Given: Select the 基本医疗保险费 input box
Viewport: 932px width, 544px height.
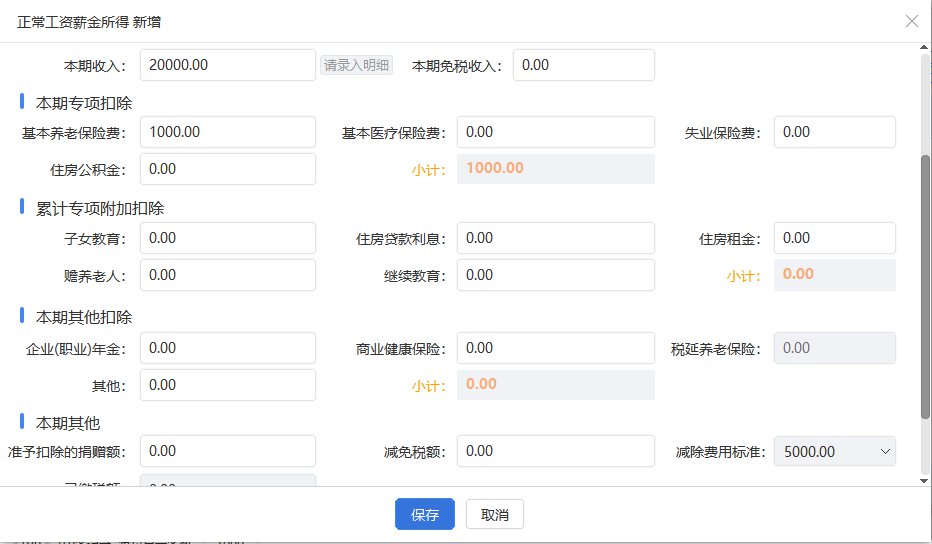Looking at the screenshot, I should [555, 132].
